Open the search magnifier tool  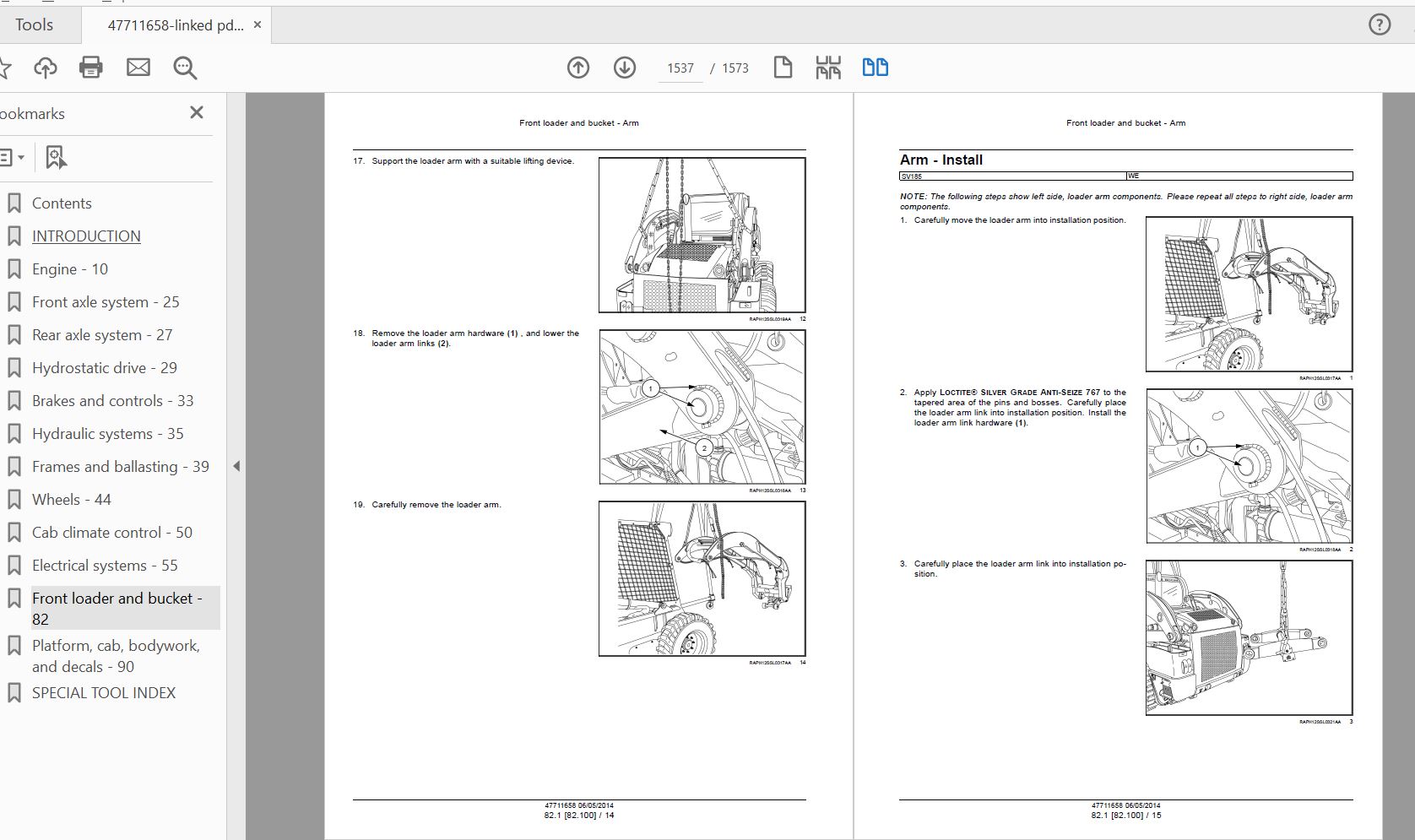(x=185, y=68)
